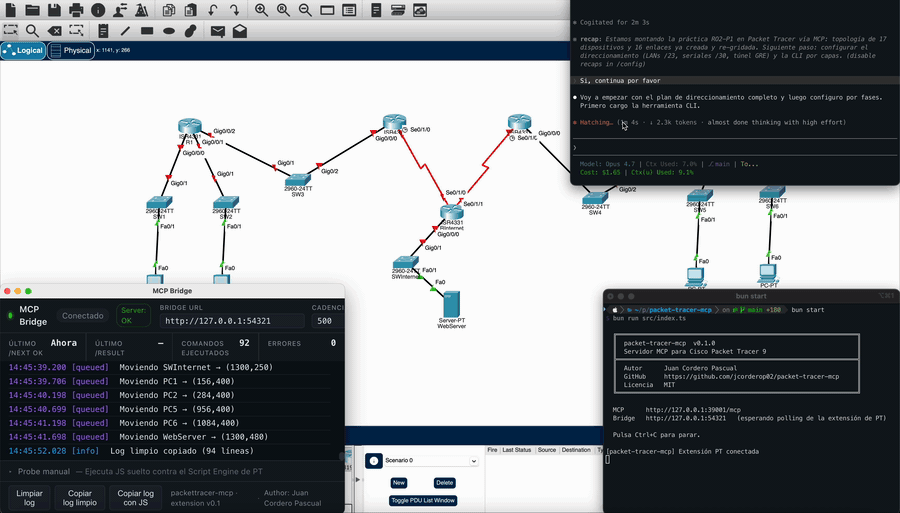Click the Source column header
The height and width of the screenshot is (513, 900).
[x=546, y=450]
